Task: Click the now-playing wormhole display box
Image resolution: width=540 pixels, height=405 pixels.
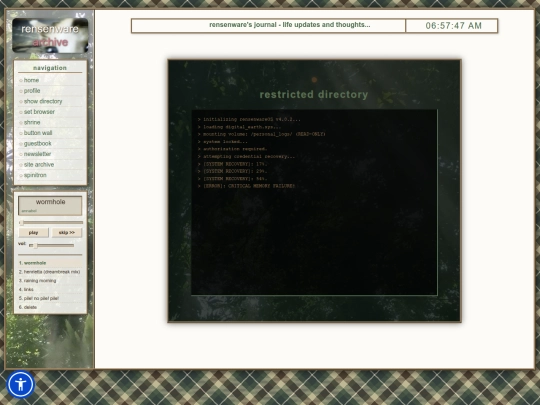Action: click(x=50, y=206)
